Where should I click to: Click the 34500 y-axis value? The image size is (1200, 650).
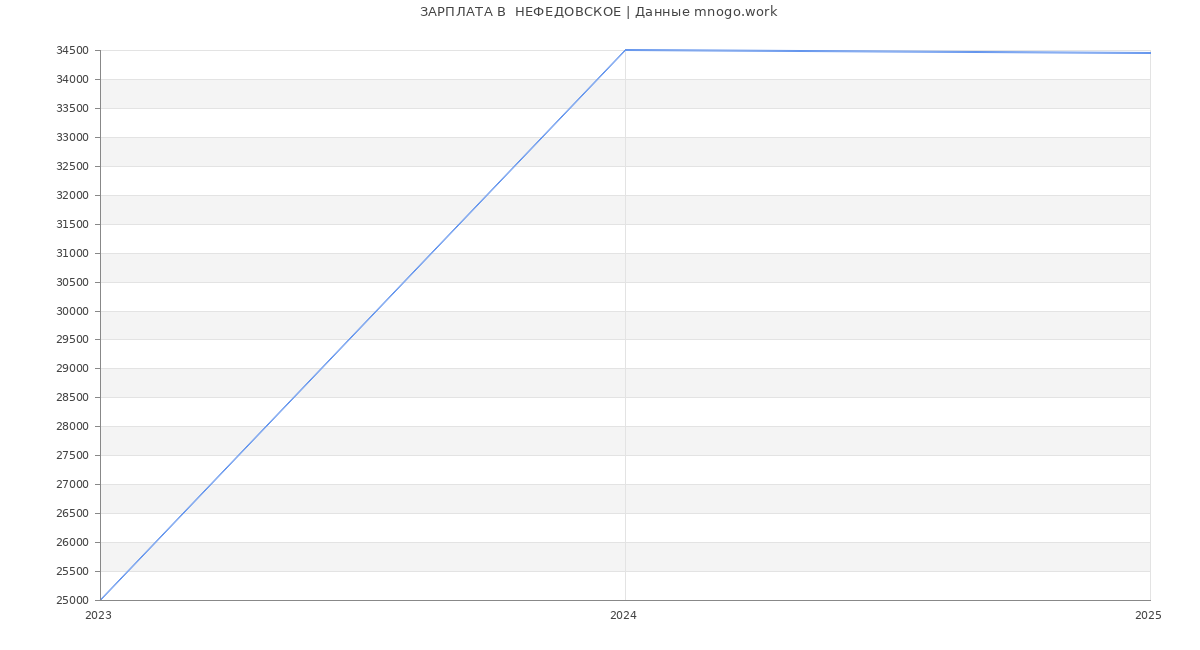click(x=72, y=51)
